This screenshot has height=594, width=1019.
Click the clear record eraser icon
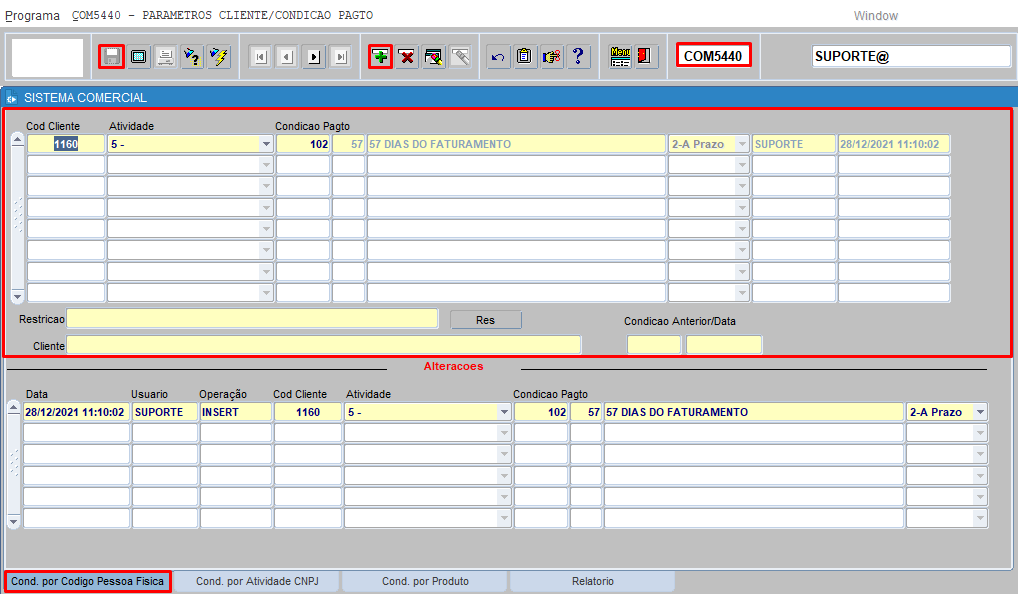[433, 57]
